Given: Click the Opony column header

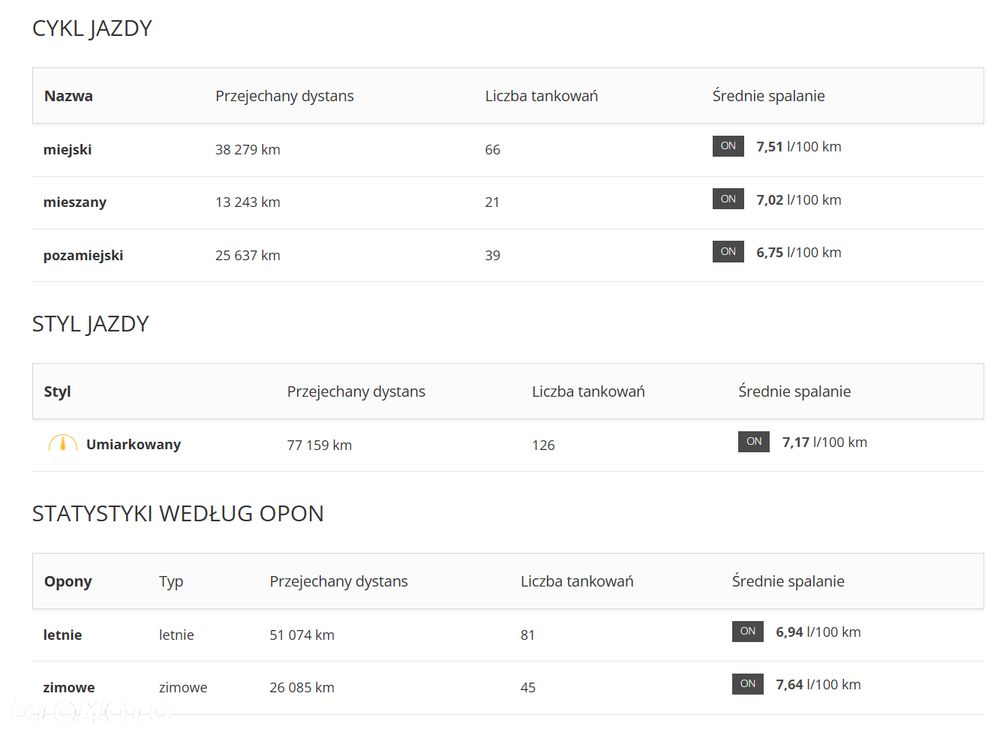Looking at the screenshot, I should coord(68,582).
